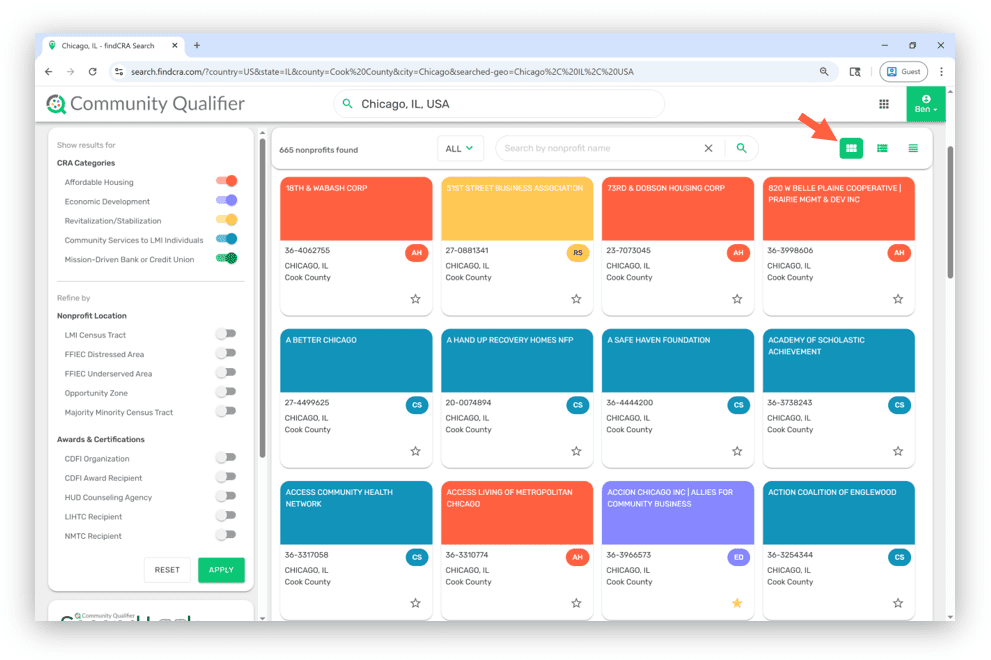Click the browser address bar URL
Viewport: 991px width, 660px height.
tap(382, 71)
